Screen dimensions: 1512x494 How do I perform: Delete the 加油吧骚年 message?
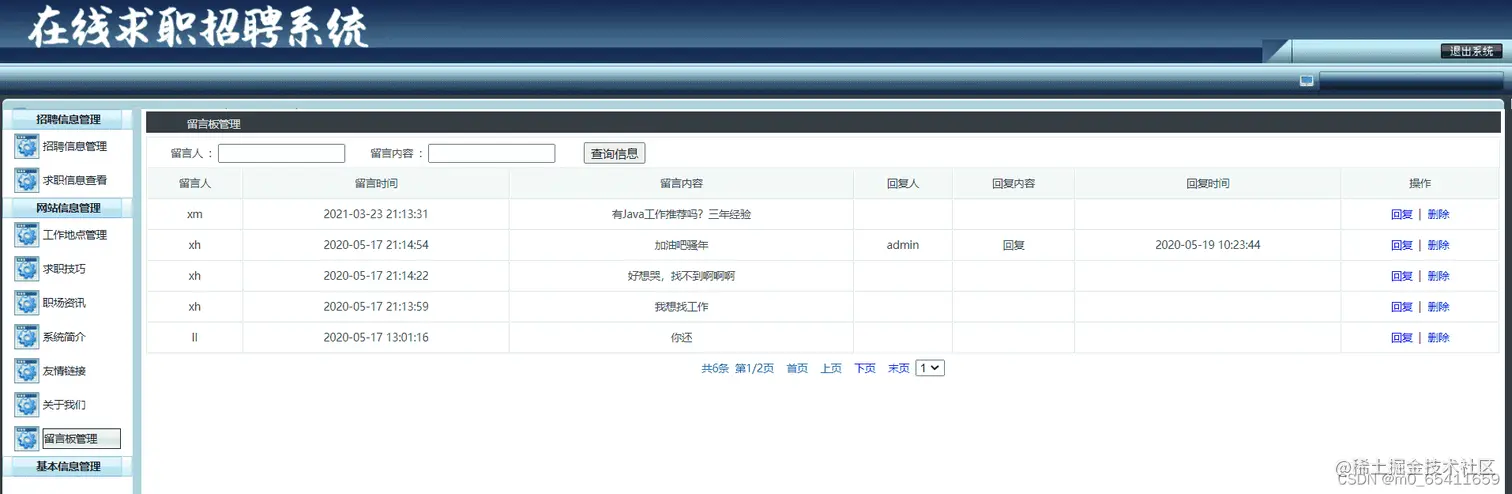tap(1438, 245)
